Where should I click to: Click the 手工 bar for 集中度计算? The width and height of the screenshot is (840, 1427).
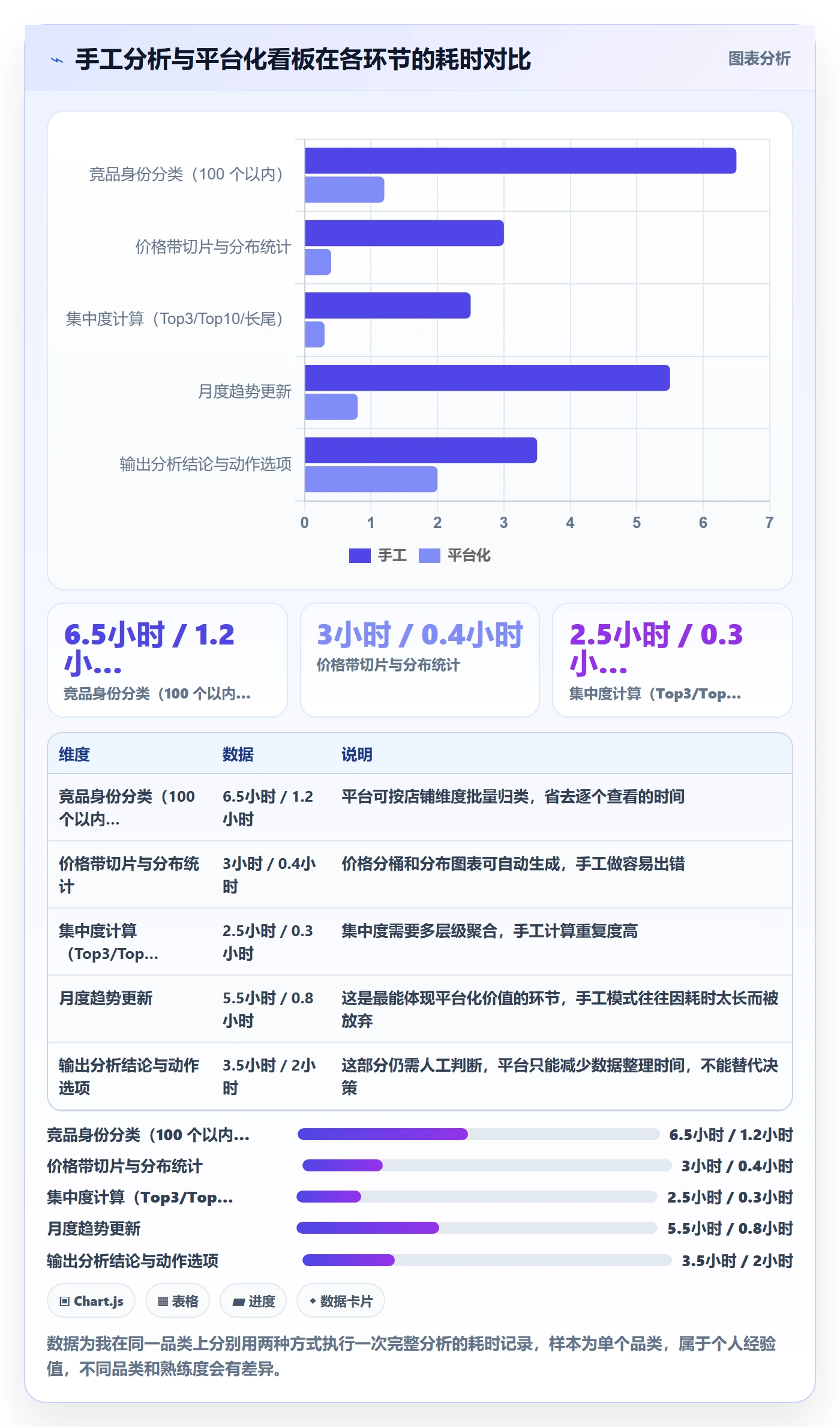pyautogui.click(x=388, y=305)
